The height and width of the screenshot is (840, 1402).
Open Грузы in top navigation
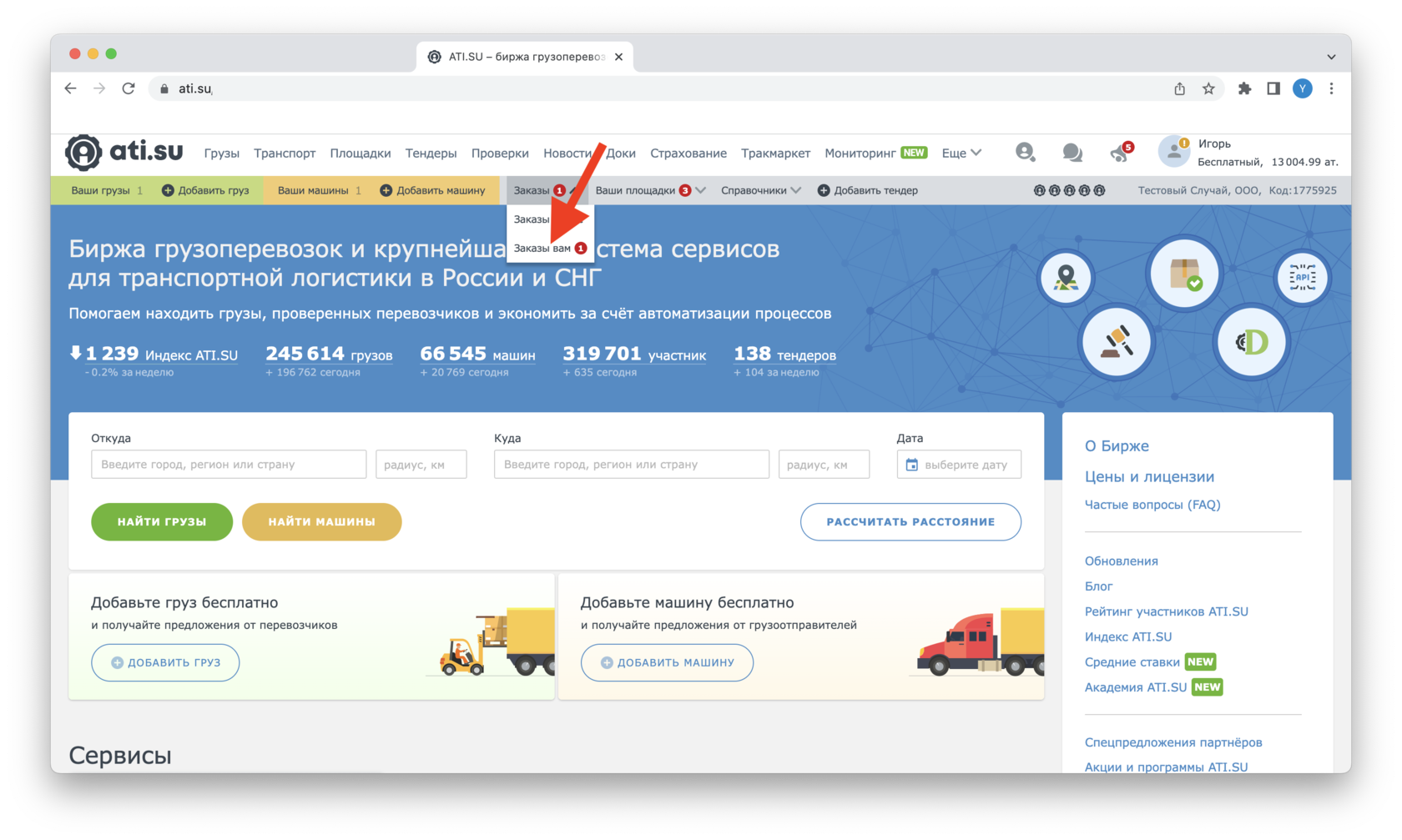222,153
